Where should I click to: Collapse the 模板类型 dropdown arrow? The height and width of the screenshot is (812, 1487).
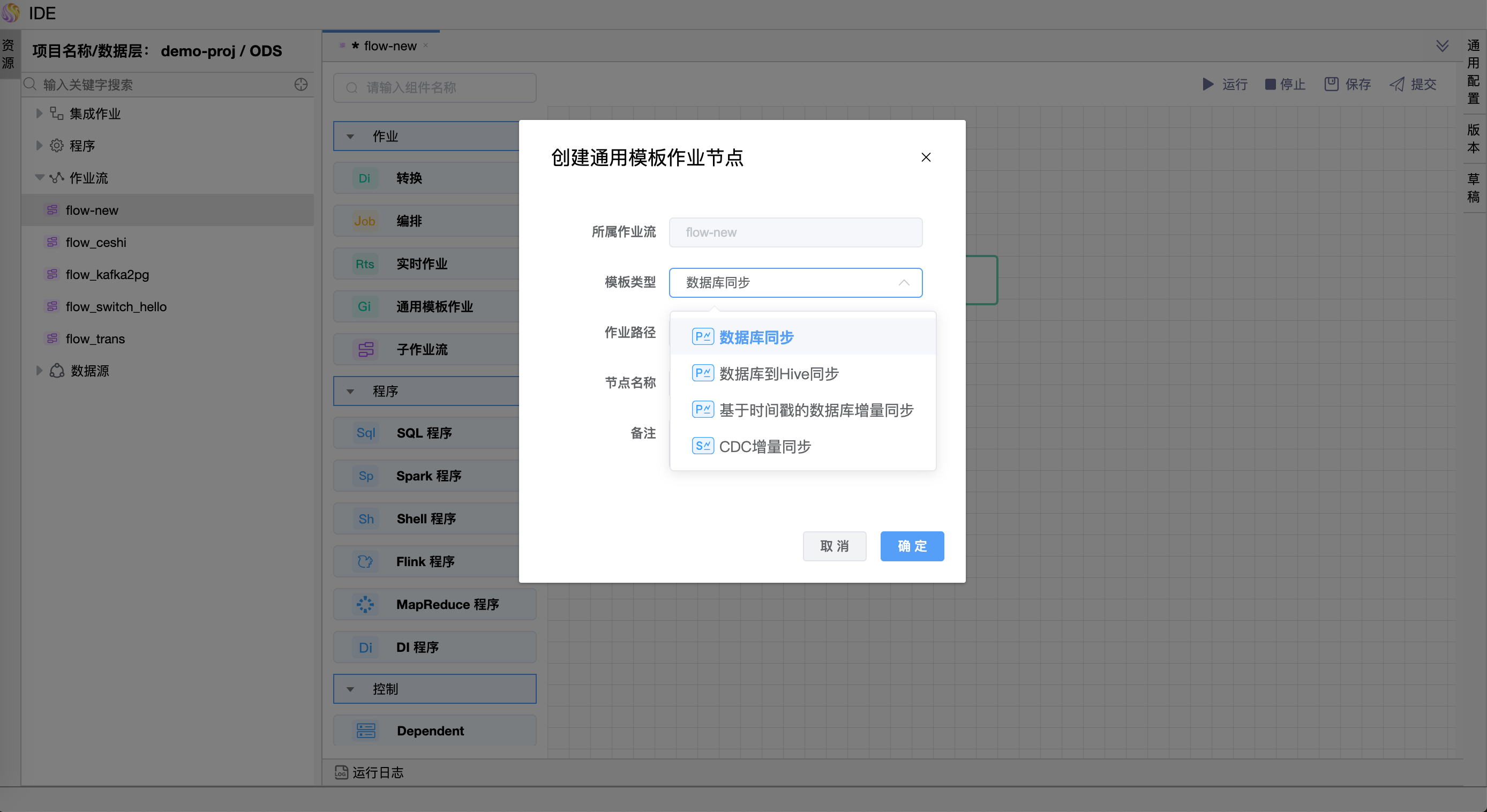(x=904, y=283)
